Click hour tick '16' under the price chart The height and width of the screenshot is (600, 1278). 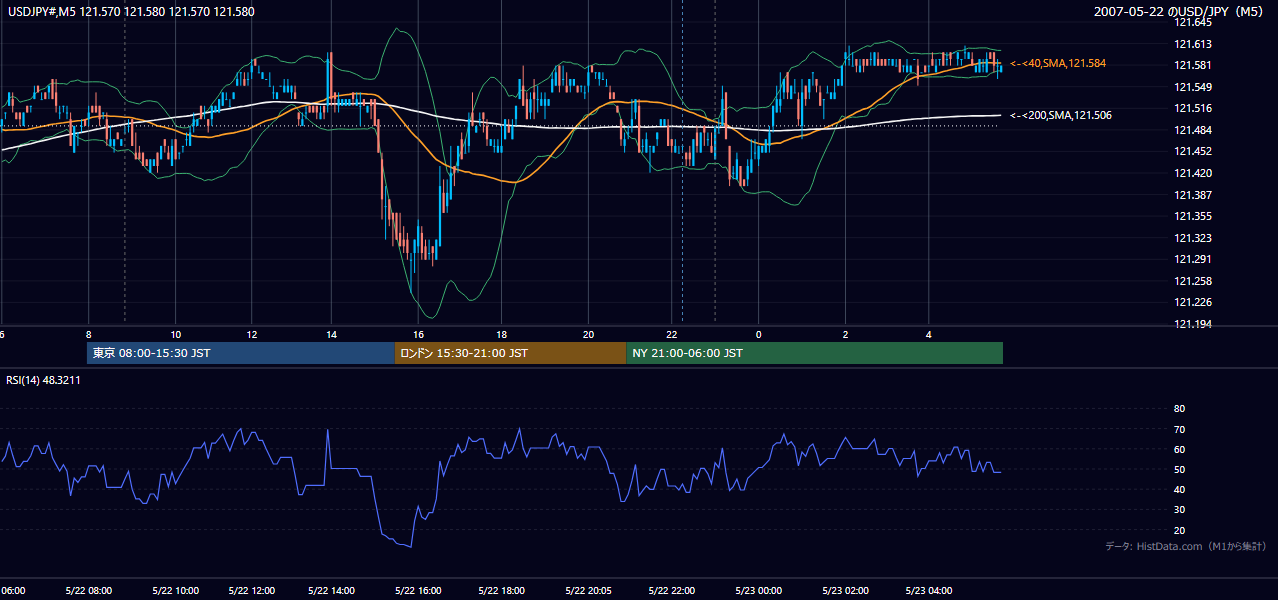point(419,334)
